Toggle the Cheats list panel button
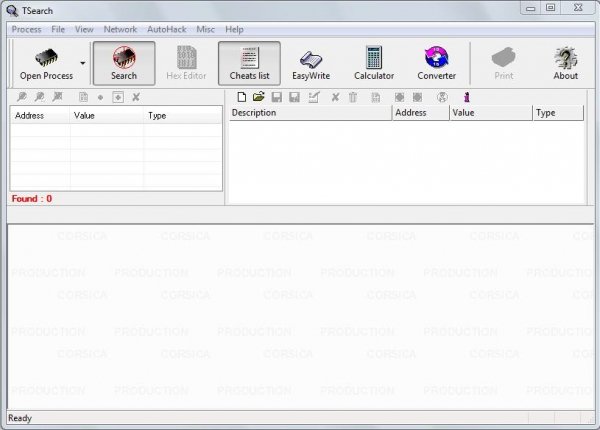This screenshot has width=600, height=430. [249, 64]
